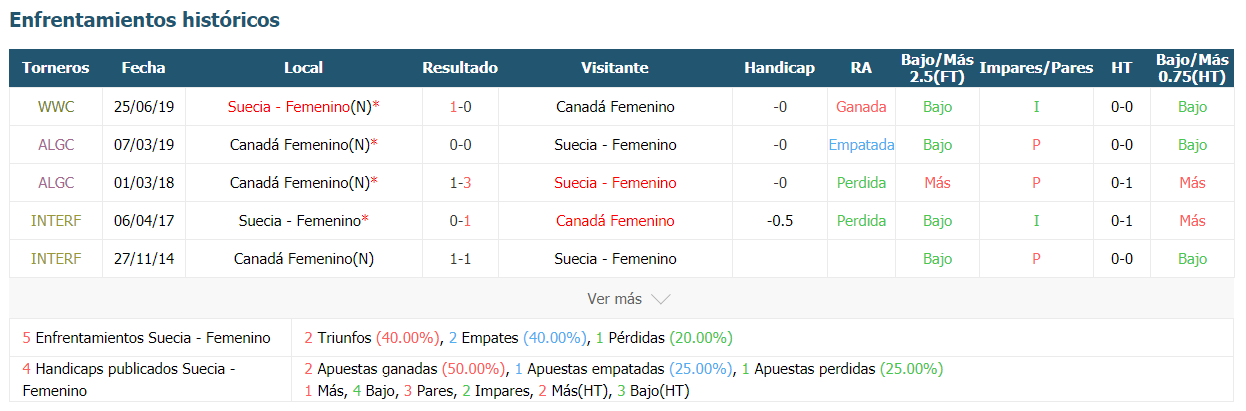Select the Canadá Femenino visitor on 25/06/19
The height and width of the screenshot is (411, 1246).
coord(615,107)
